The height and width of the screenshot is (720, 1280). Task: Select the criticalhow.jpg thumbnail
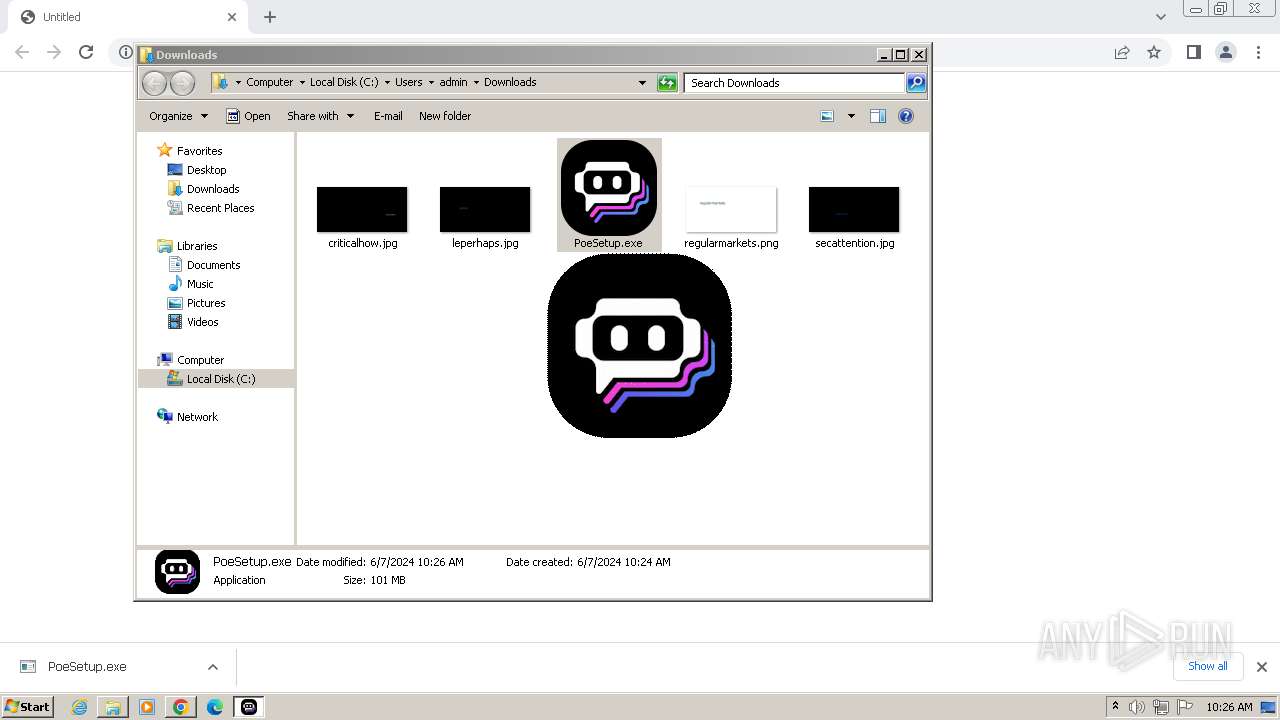pyautogui.click(x=362, y=209)
